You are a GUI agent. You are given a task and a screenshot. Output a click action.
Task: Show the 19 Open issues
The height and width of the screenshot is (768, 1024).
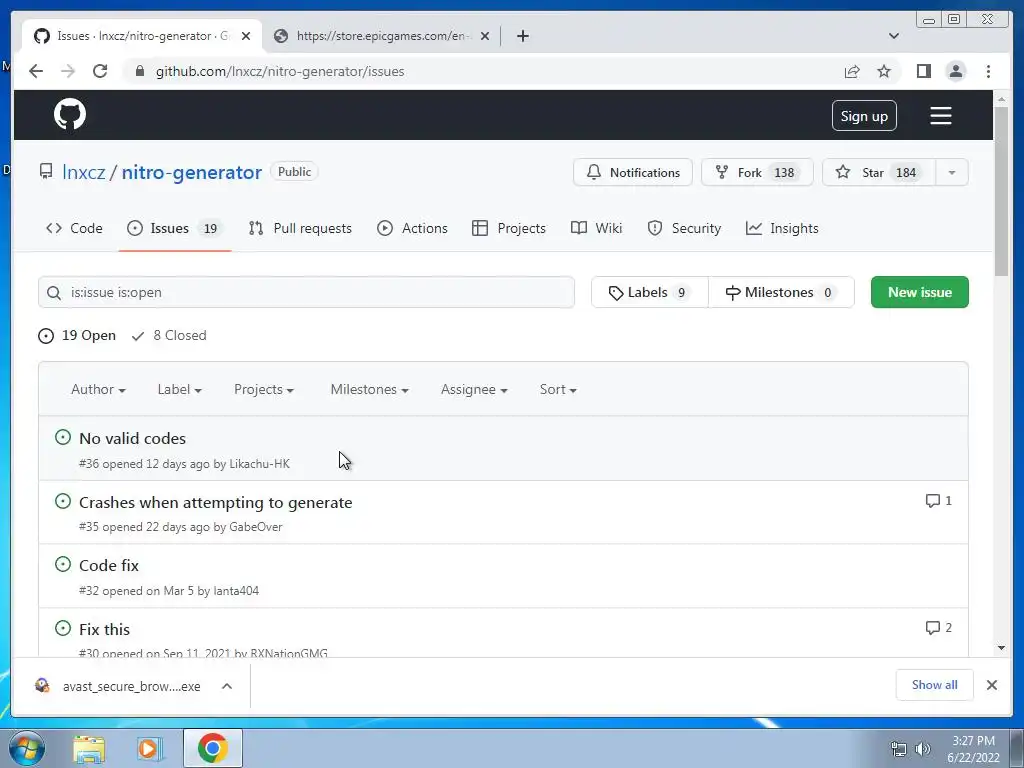(x=77, y=335)
